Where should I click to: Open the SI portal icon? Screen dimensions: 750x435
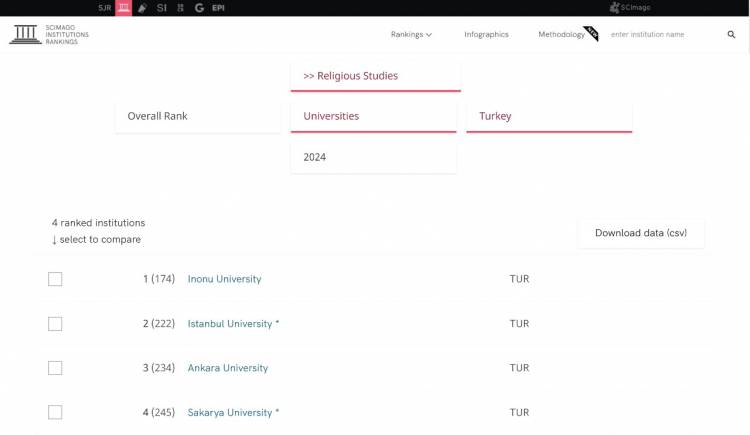[162, 8]
